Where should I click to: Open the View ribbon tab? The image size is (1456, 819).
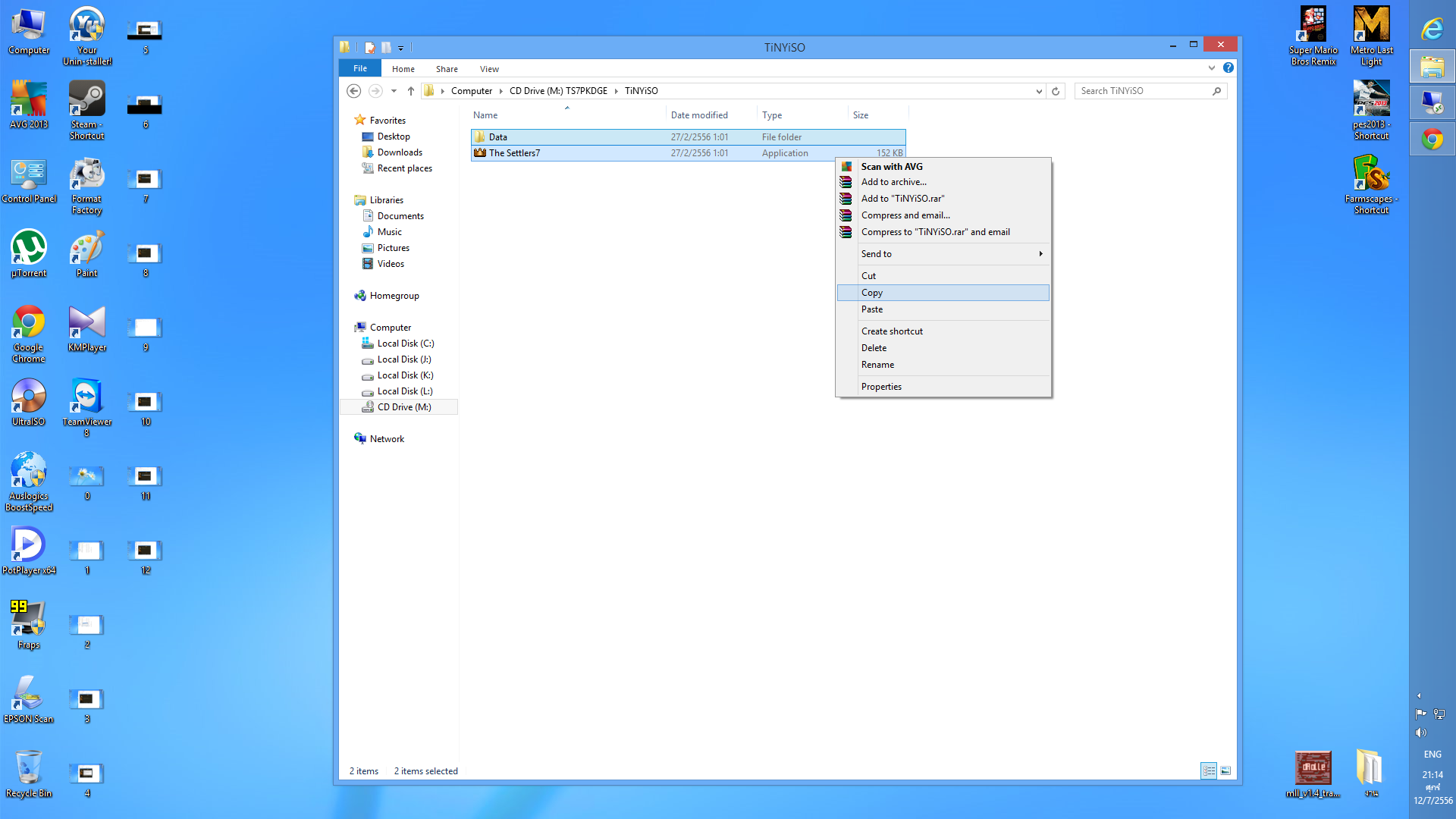(489, 69)
